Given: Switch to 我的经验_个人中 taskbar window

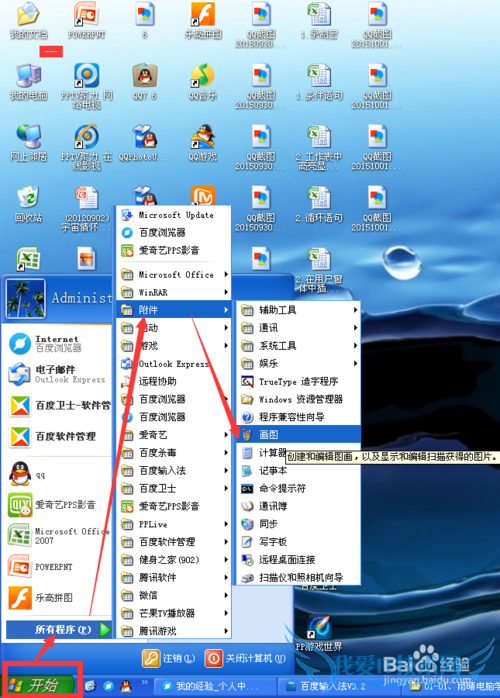Looking at the screenshot, I should click(x=214, y=686).
